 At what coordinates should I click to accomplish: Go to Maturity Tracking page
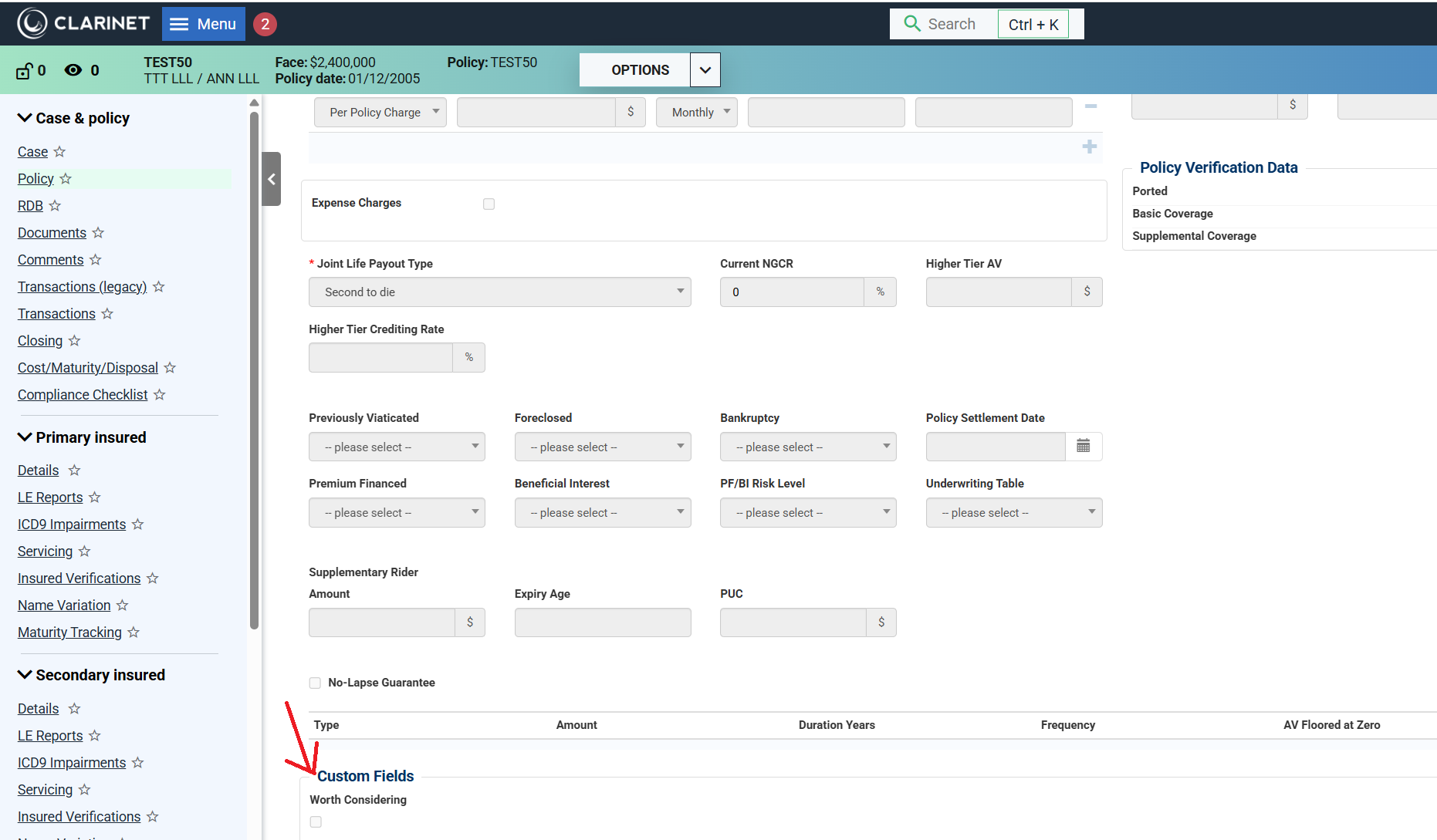pyautogui.click(x=69, y=633)
